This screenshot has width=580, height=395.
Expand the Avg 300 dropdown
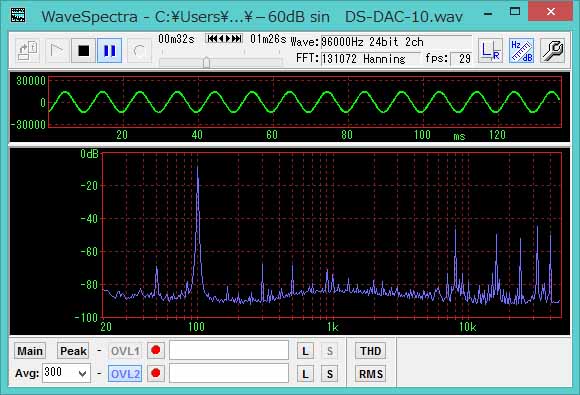[x=83, y=373]
